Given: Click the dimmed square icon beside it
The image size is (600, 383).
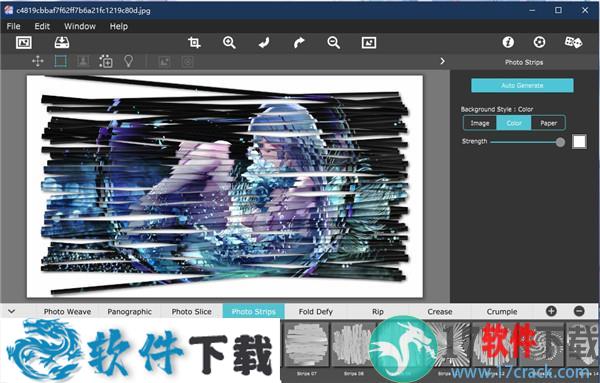Looking at the screenshot, I should pos(187,61).
